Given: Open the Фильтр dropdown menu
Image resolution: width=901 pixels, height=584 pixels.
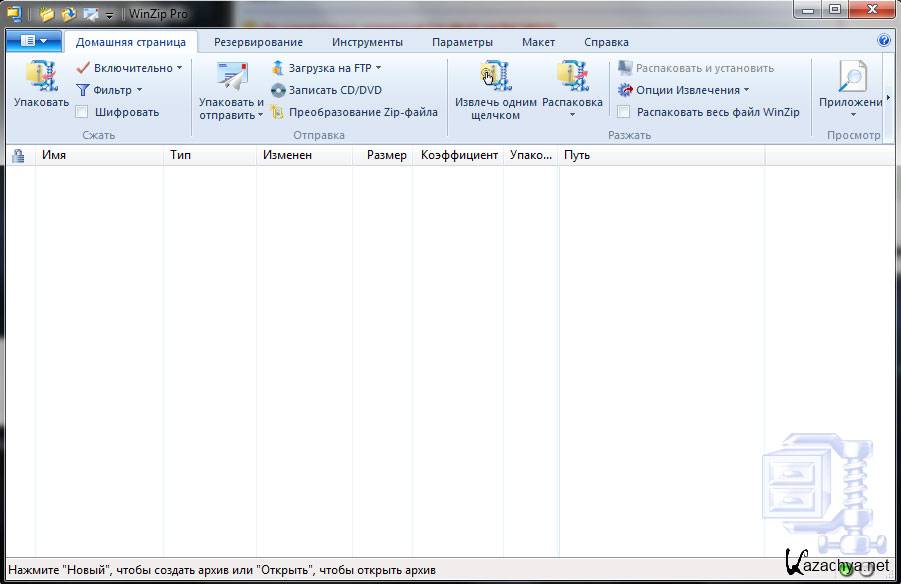Looking at the screenshot, I should click(139, 90).
